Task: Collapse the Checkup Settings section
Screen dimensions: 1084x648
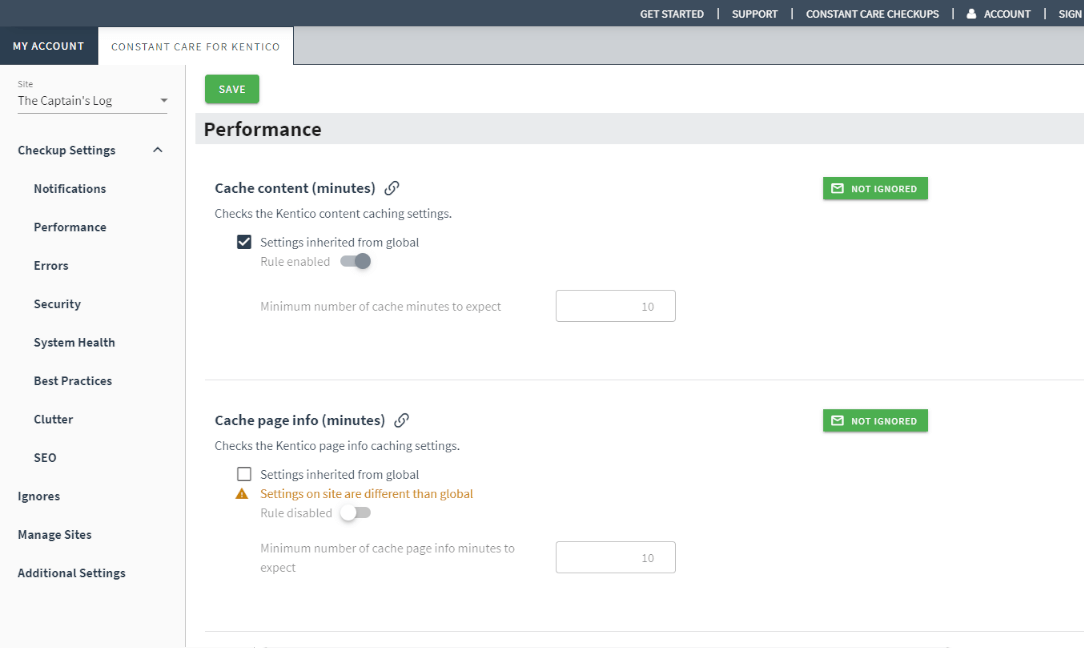Action: [158, 150]
